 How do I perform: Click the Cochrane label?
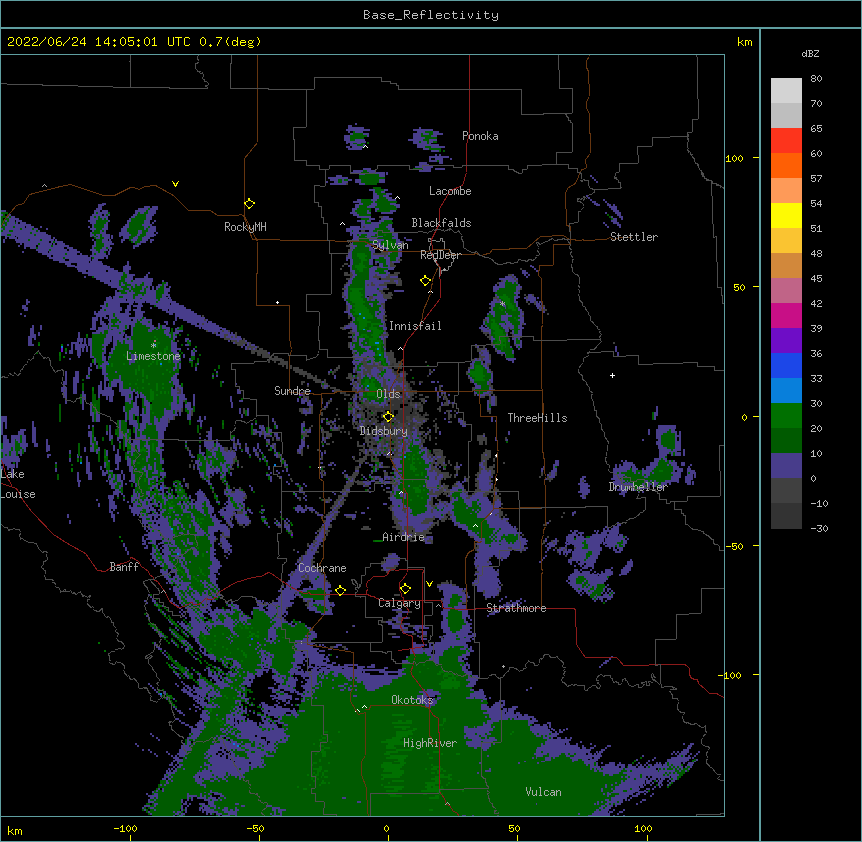322,568
